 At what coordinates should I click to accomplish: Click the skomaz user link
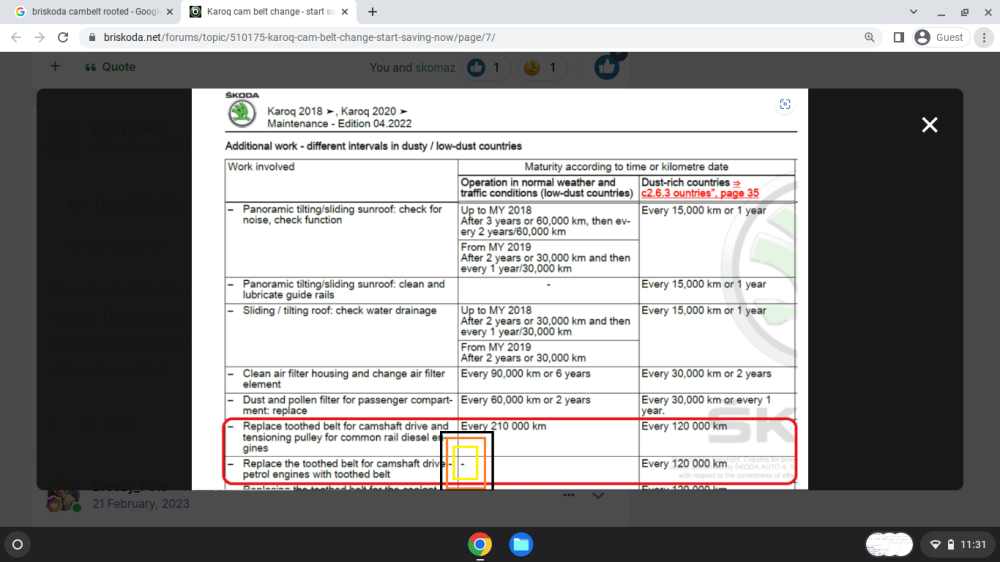(435, 68)
